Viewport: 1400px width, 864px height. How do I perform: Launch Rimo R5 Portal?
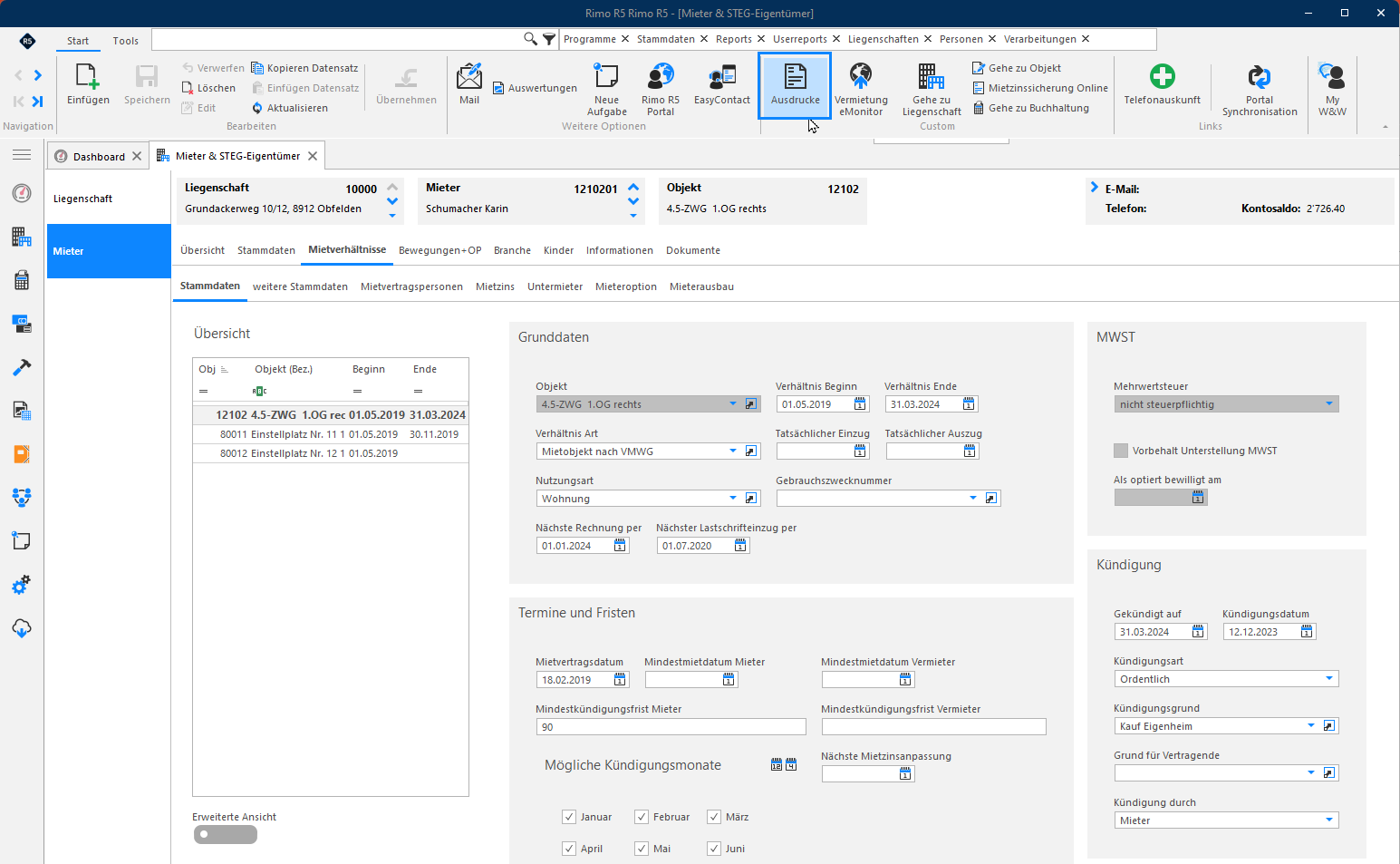click(x=661, y=89)
